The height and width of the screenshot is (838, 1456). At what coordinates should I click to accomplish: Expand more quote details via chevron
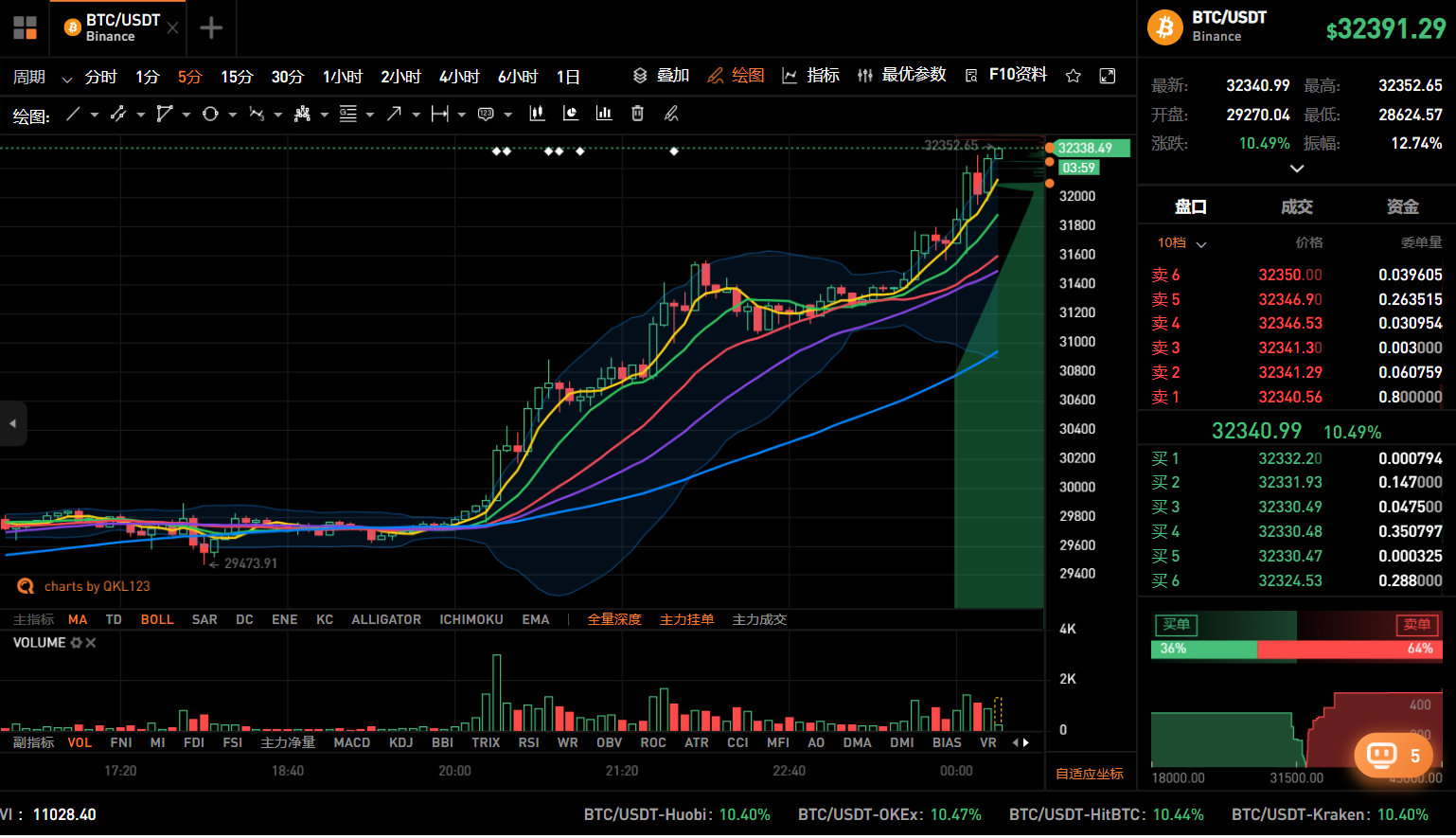coord(1296,169)
